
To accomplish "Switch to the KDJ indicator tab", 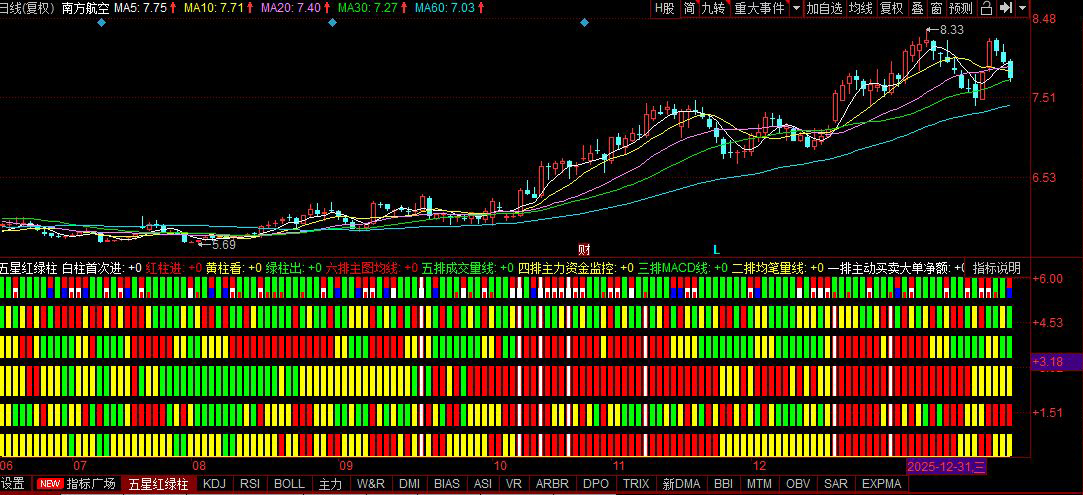I will click(215, 483).
